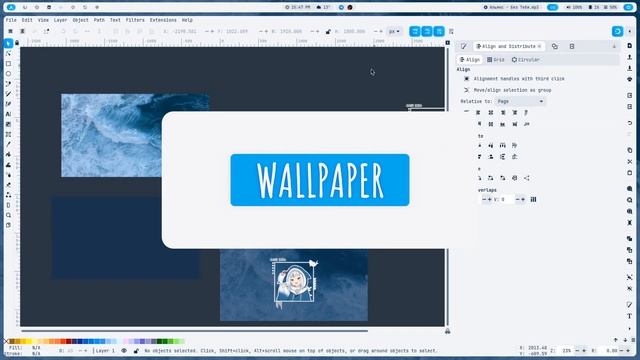The height and width of the screenshot is (360, 640).
Task: Open the Filters menu
Action: (x=135, y=20)
